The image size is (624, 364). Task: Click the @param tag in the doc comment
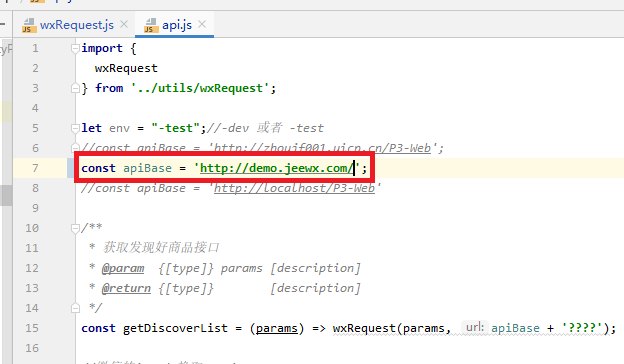click(x=123, y=269)
